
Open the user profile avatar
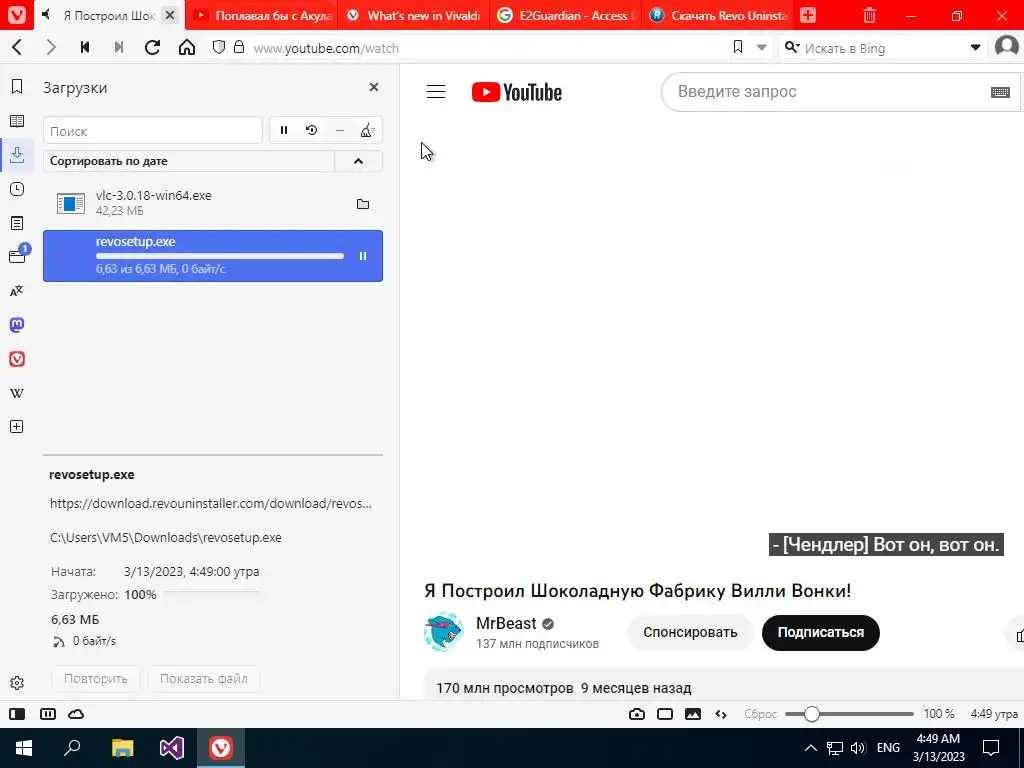point(1007,47)
